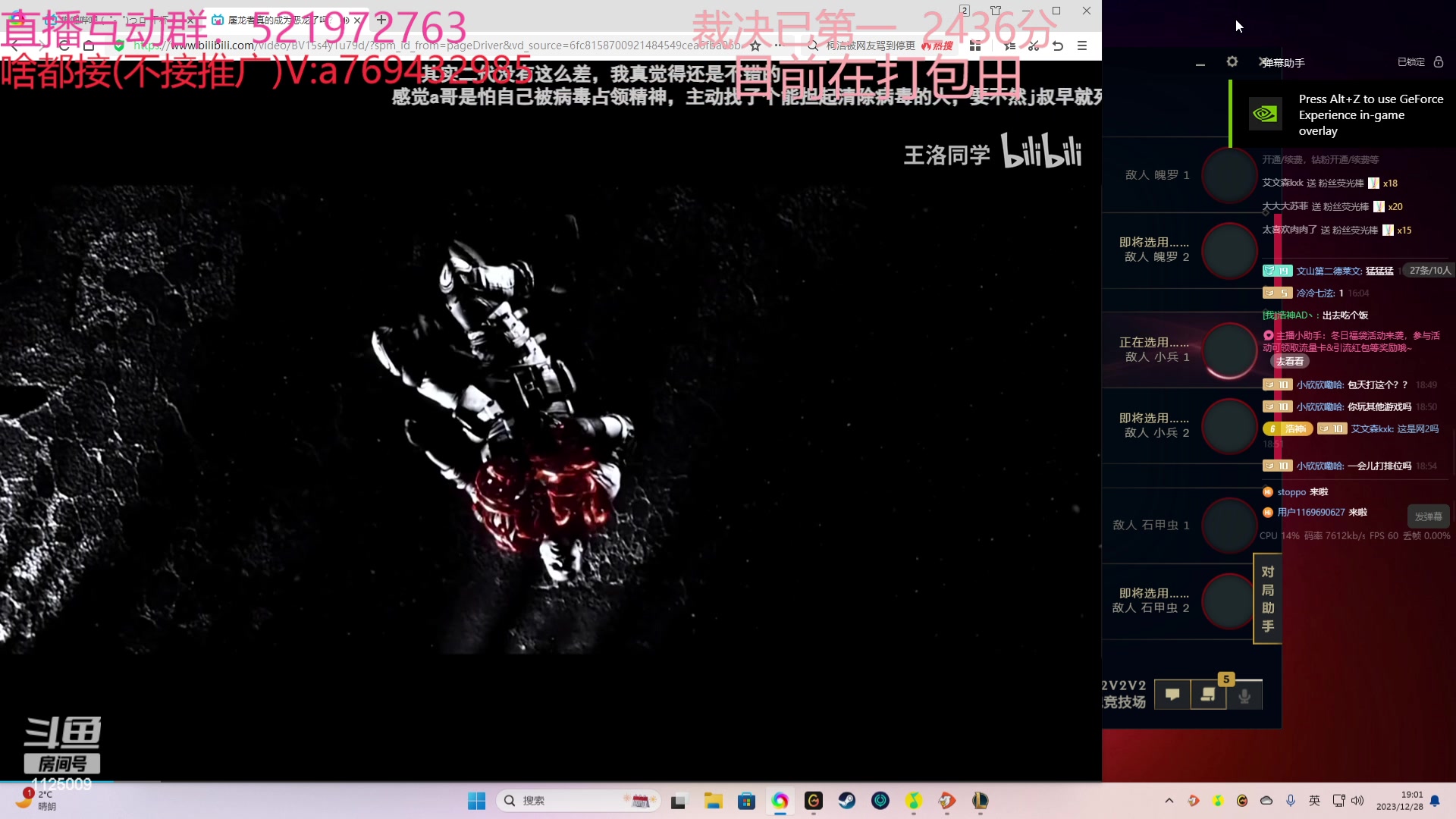The width and height of the screenshot is (1456, 819).
Task: Switch input language via 英 indicator
Action: coord(1315,801)
